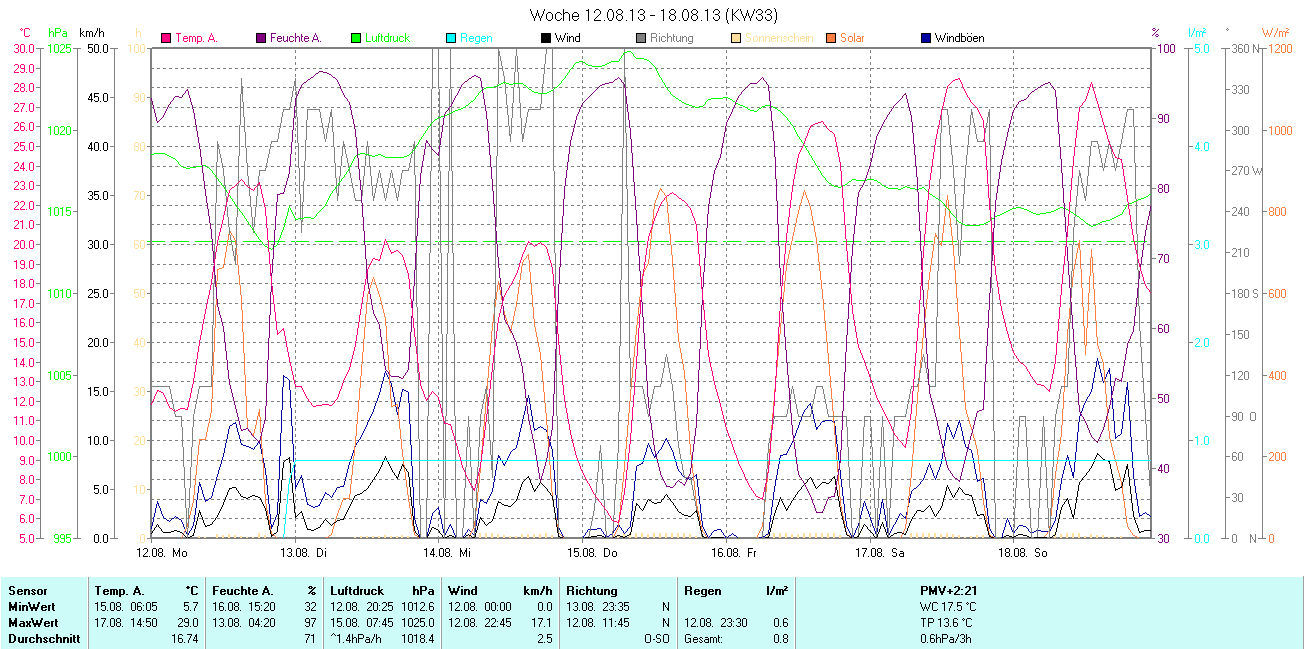Click the 'Durchschnitt' row label
Screen dimensions: 1304x649
pyautogui.click(x=43, y=639)
